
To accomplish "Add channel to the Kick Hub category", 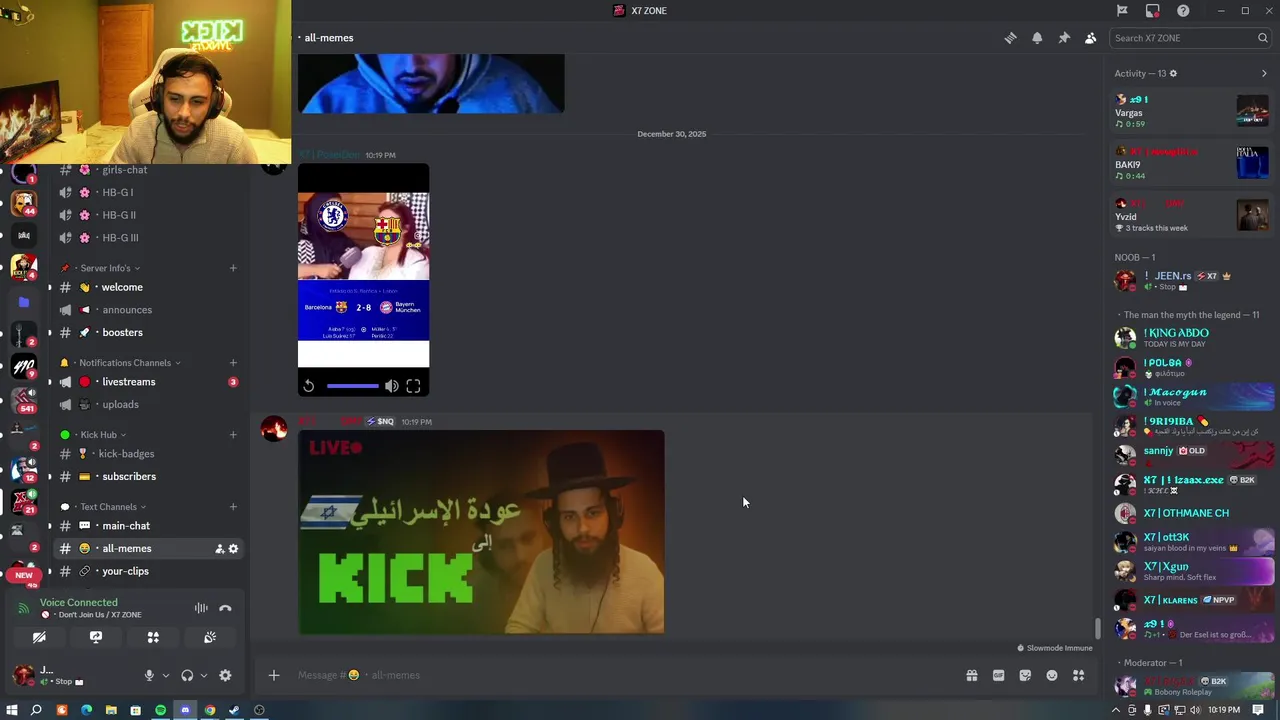I will click(x=233, y=435).
